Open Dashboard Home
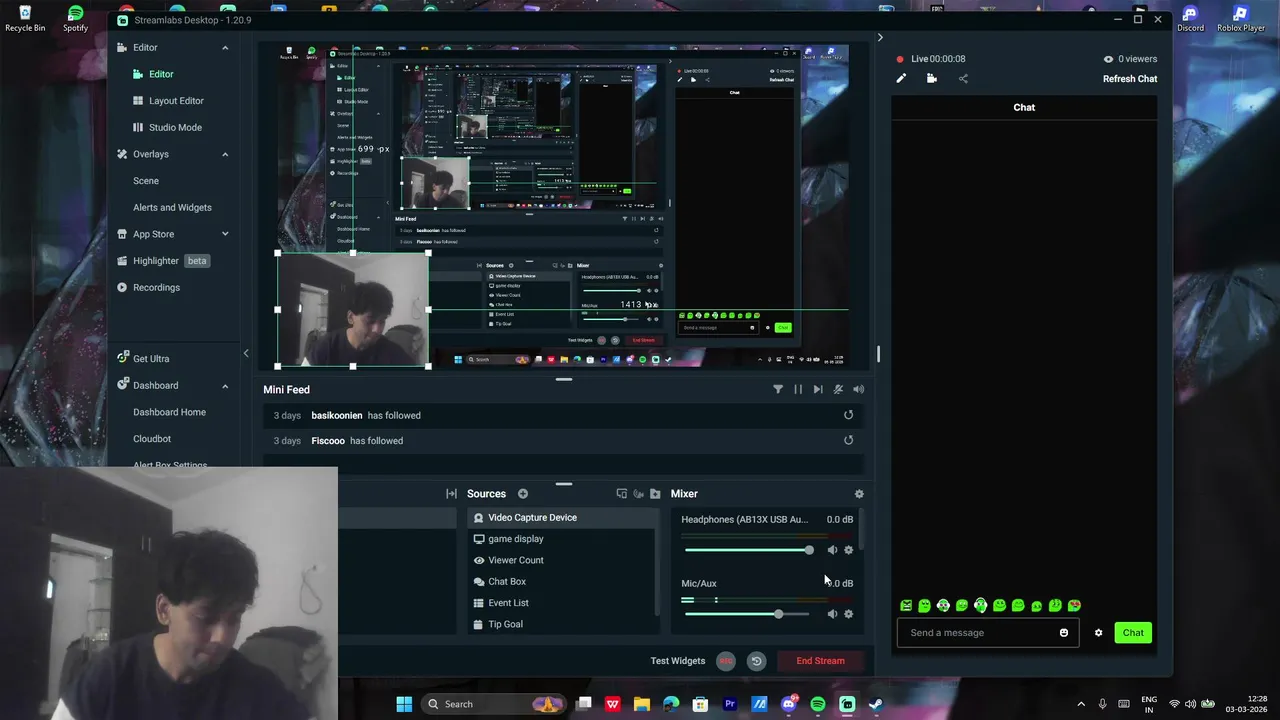Viewport: 1280px width, 720px height. tap(169, 412)
